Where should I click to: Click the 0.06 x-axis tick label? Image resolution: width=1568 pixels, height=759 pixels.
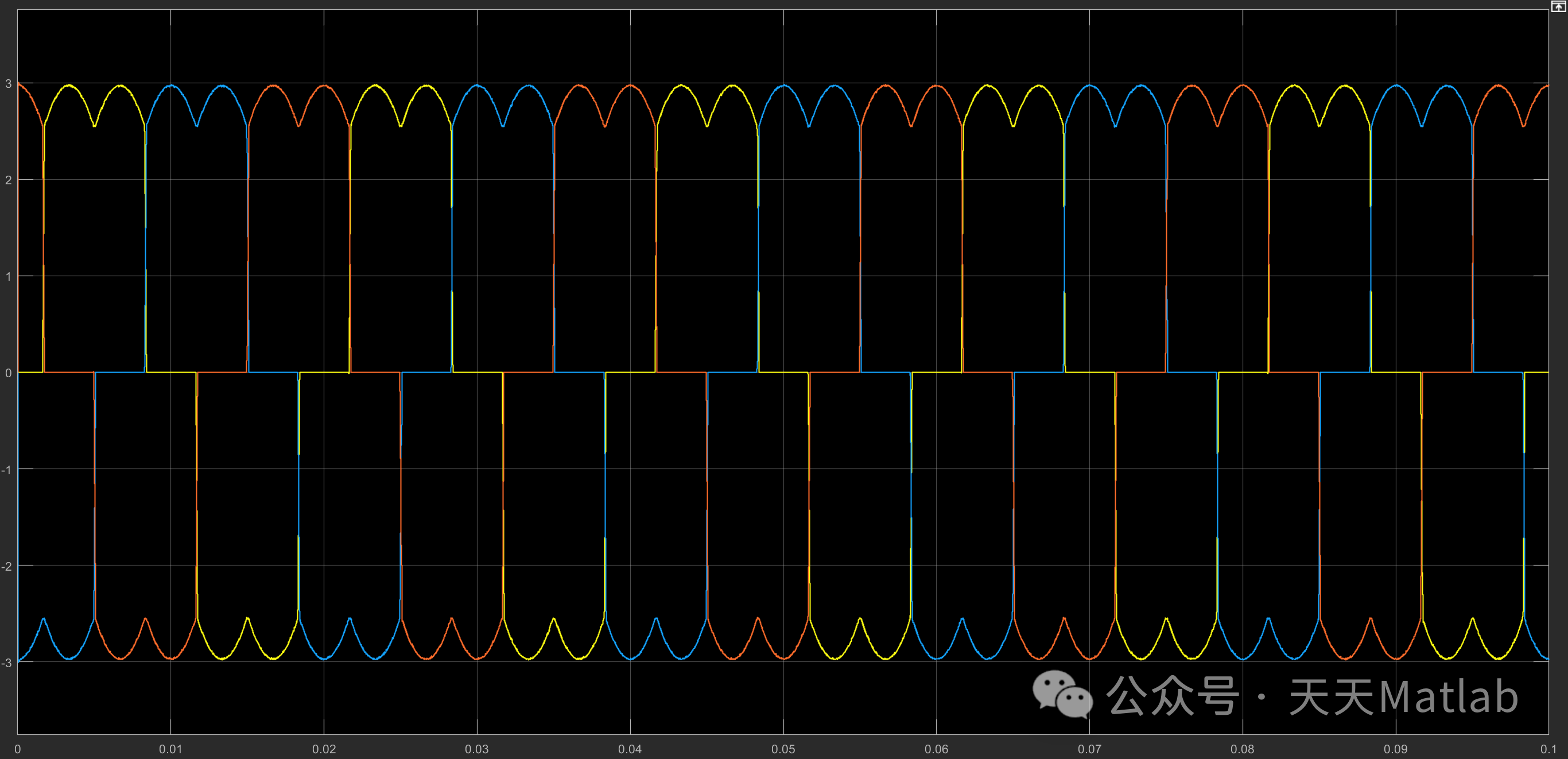coord(936,749)
